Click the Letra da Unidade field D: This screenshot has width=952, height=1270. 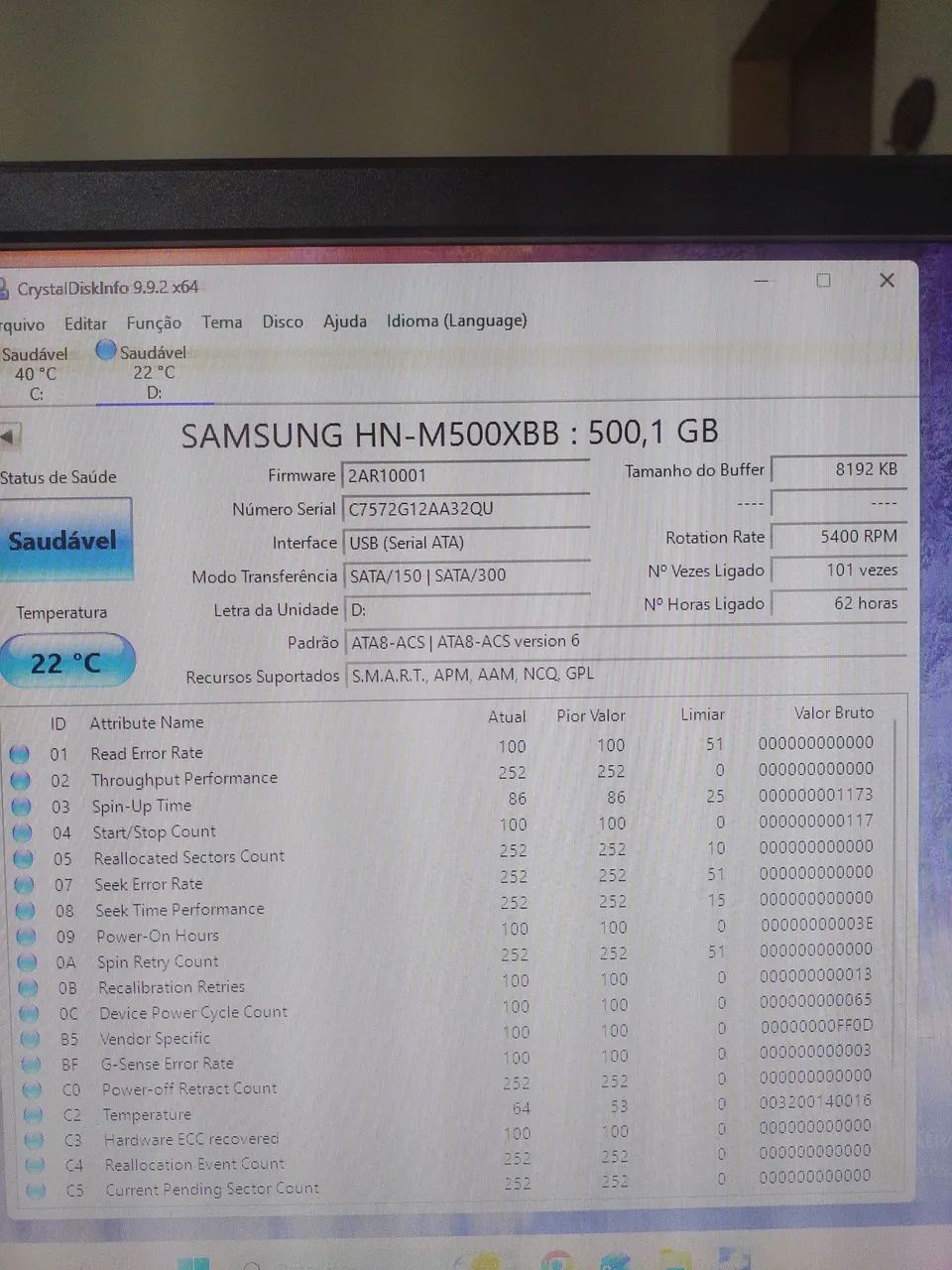point(466,609)
